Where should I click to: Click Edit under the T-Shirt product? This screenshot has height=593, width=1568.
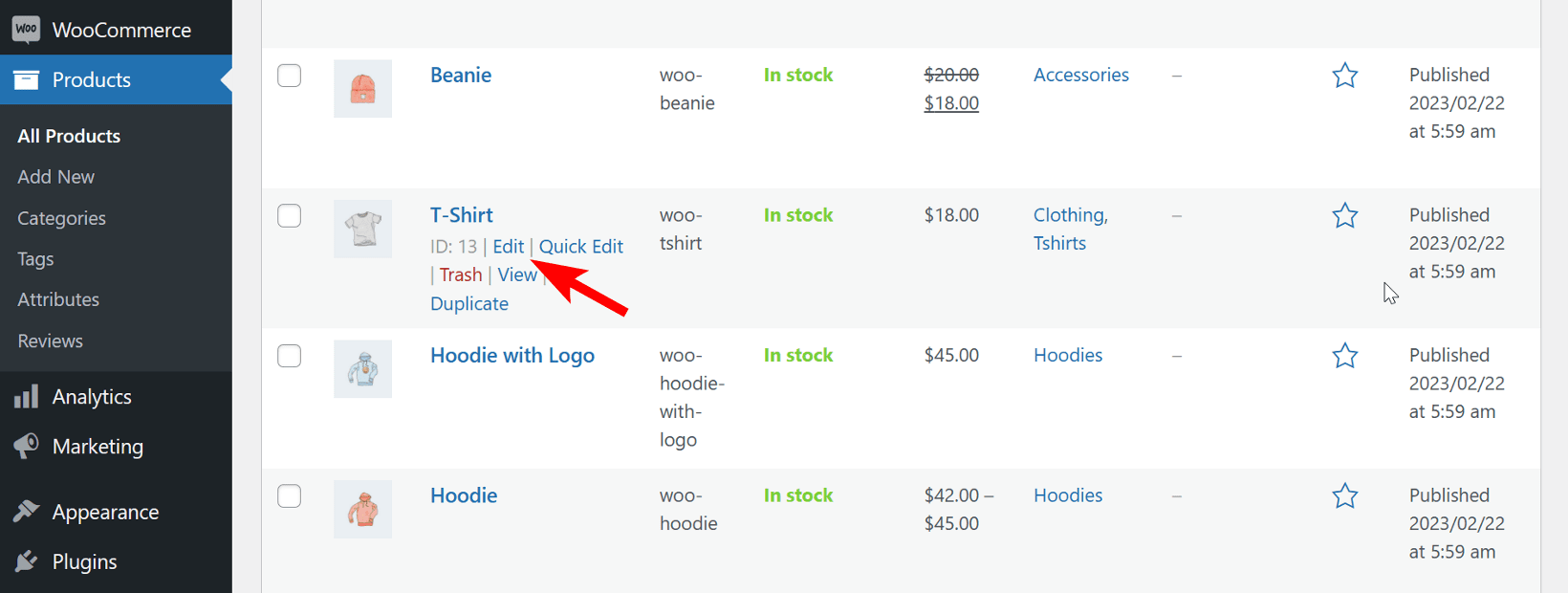508,246
